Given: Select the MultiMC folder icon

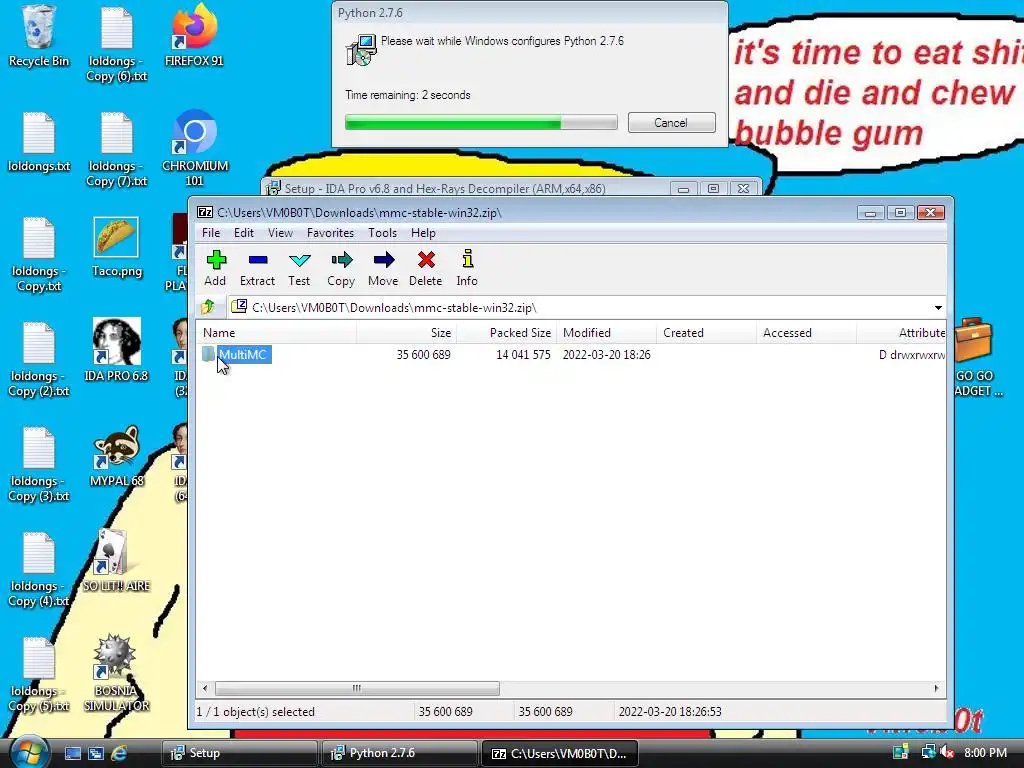Looking at the screenshot, I should (208, 355).
